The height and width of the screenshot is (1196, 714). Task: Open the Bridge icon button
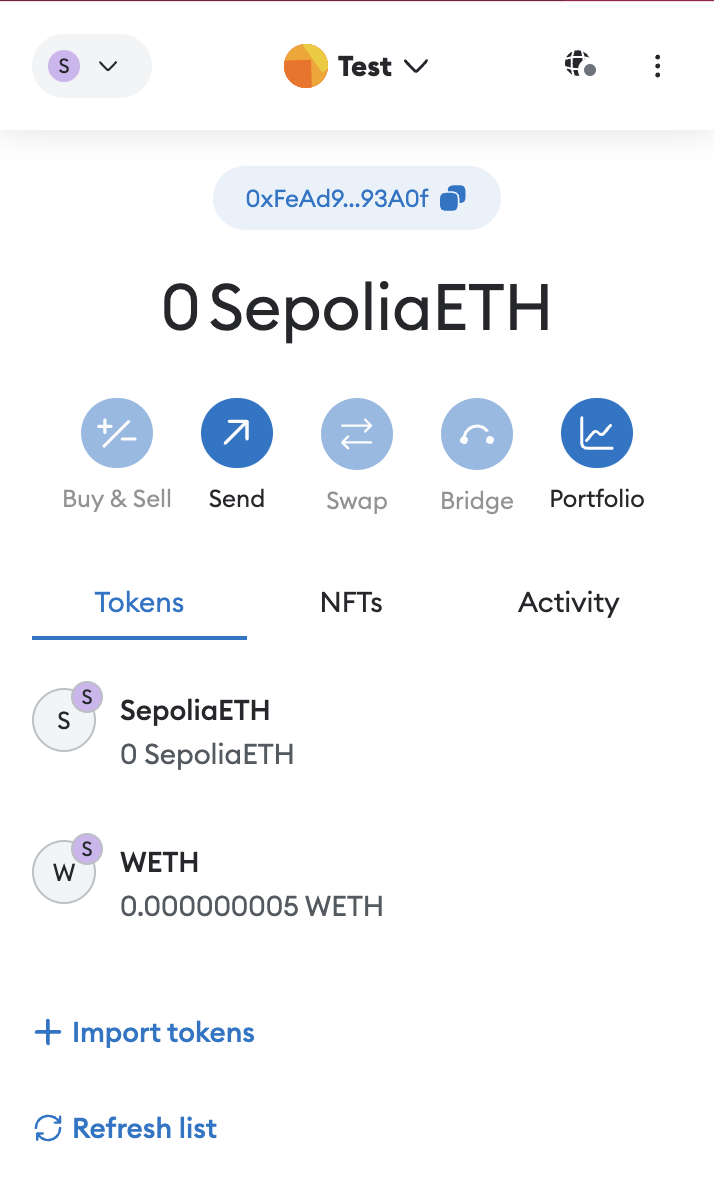477,434
